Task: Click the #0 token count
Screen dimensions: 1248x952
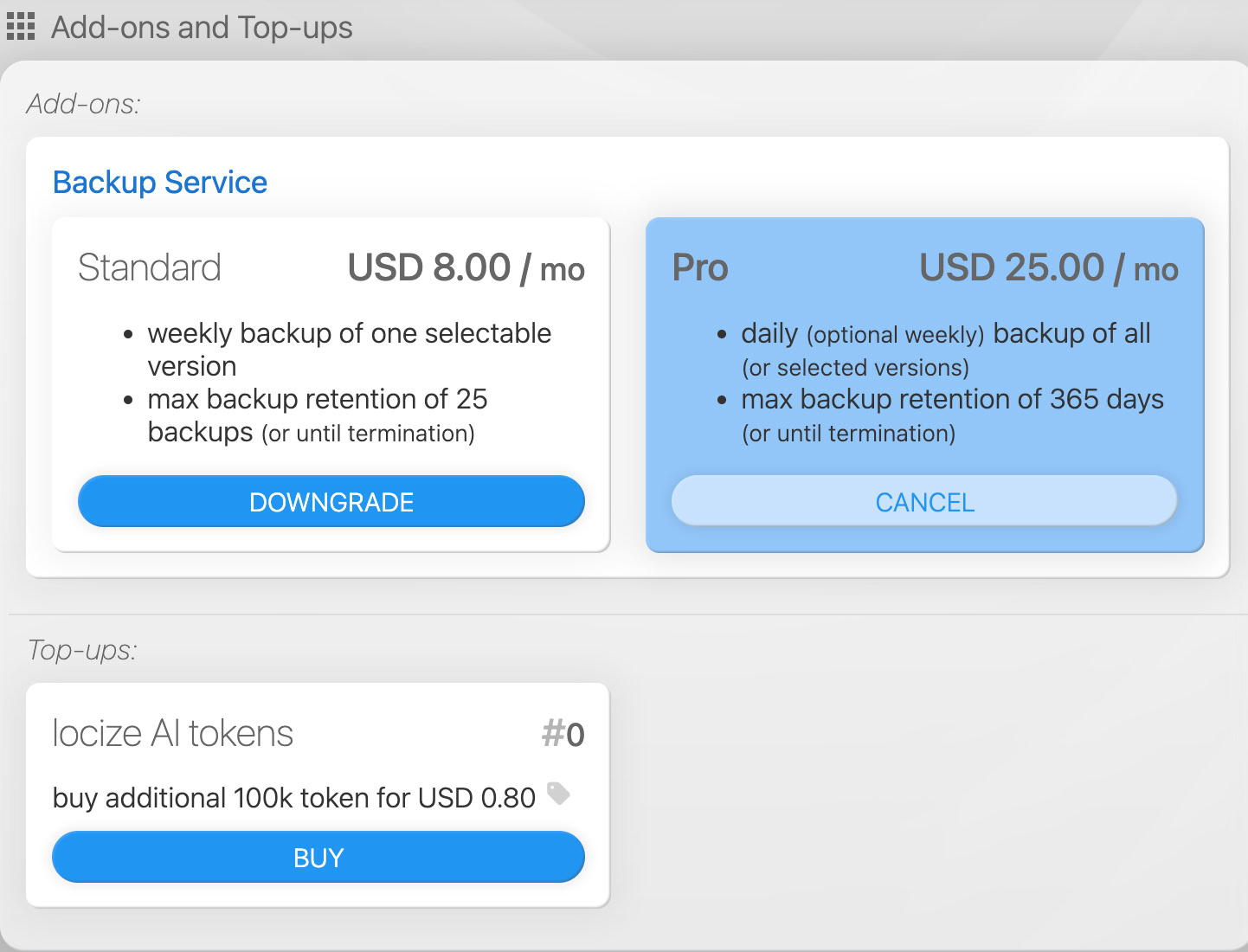Action: (563, 735)
